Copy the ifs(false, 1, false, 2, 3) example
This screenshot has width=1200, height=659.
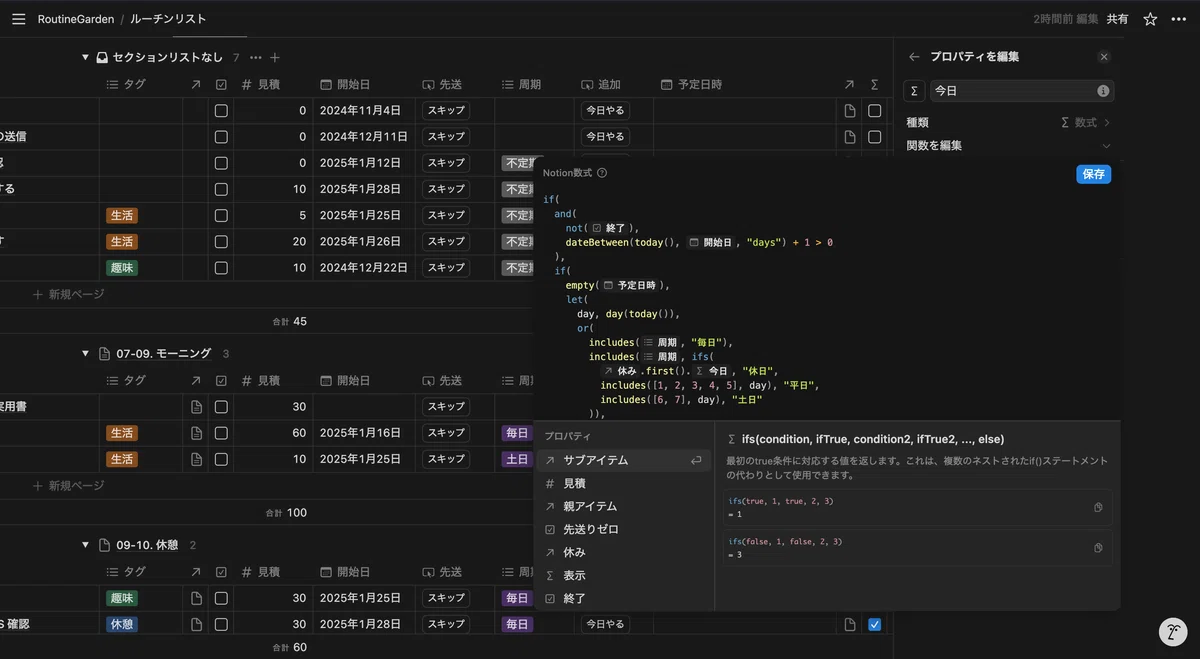pyautogui.click(x=1098, y=548)
